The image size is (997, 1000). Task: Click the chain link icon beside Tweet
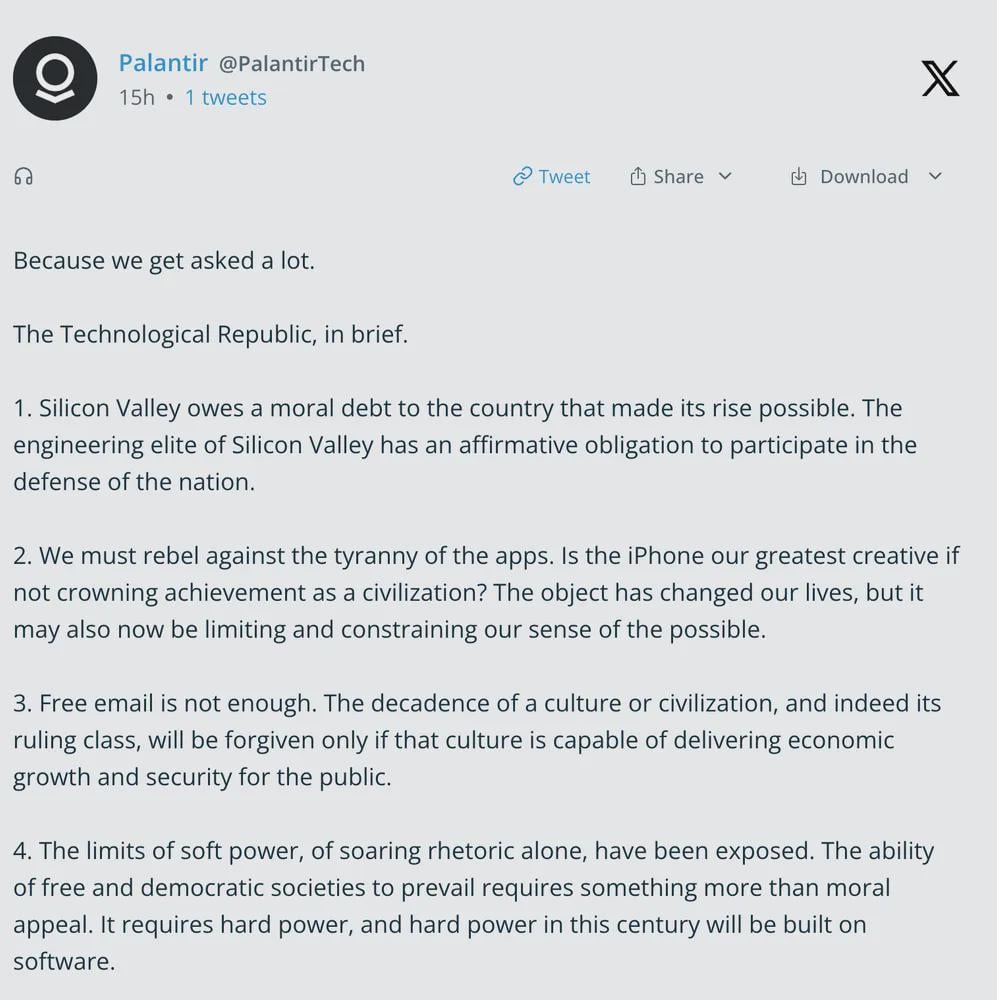coord(523,176)
